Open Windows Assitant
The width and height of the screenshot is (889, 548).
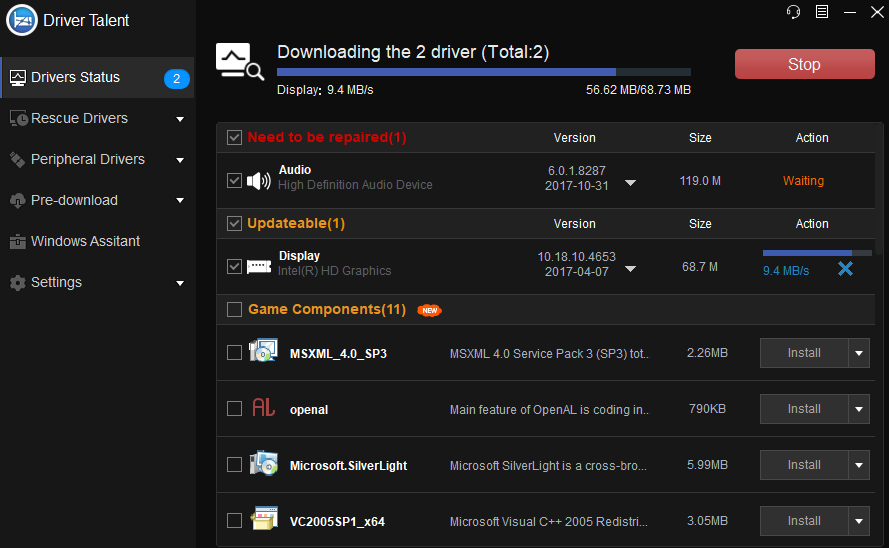point(98,241)
